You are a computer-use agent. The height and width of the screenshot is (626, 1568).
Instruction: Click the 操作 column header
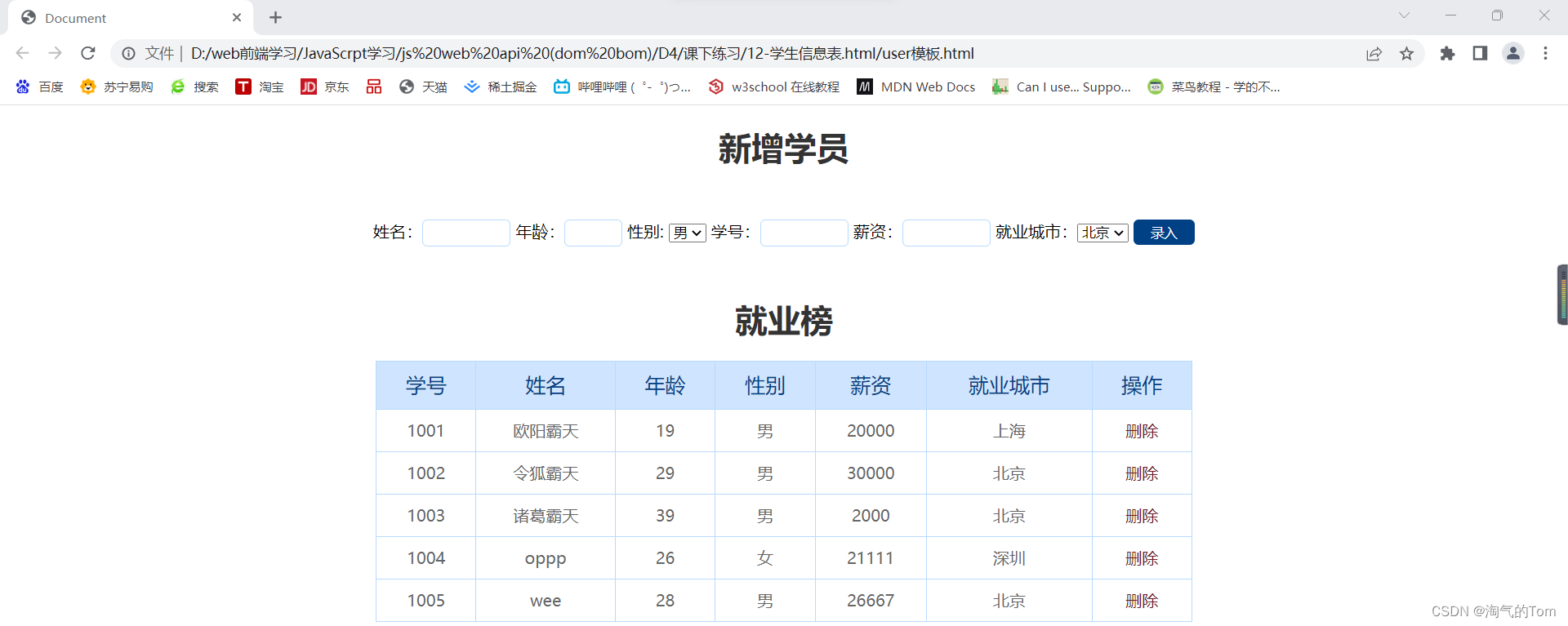pyautogui.click(x=1142, y=385)
